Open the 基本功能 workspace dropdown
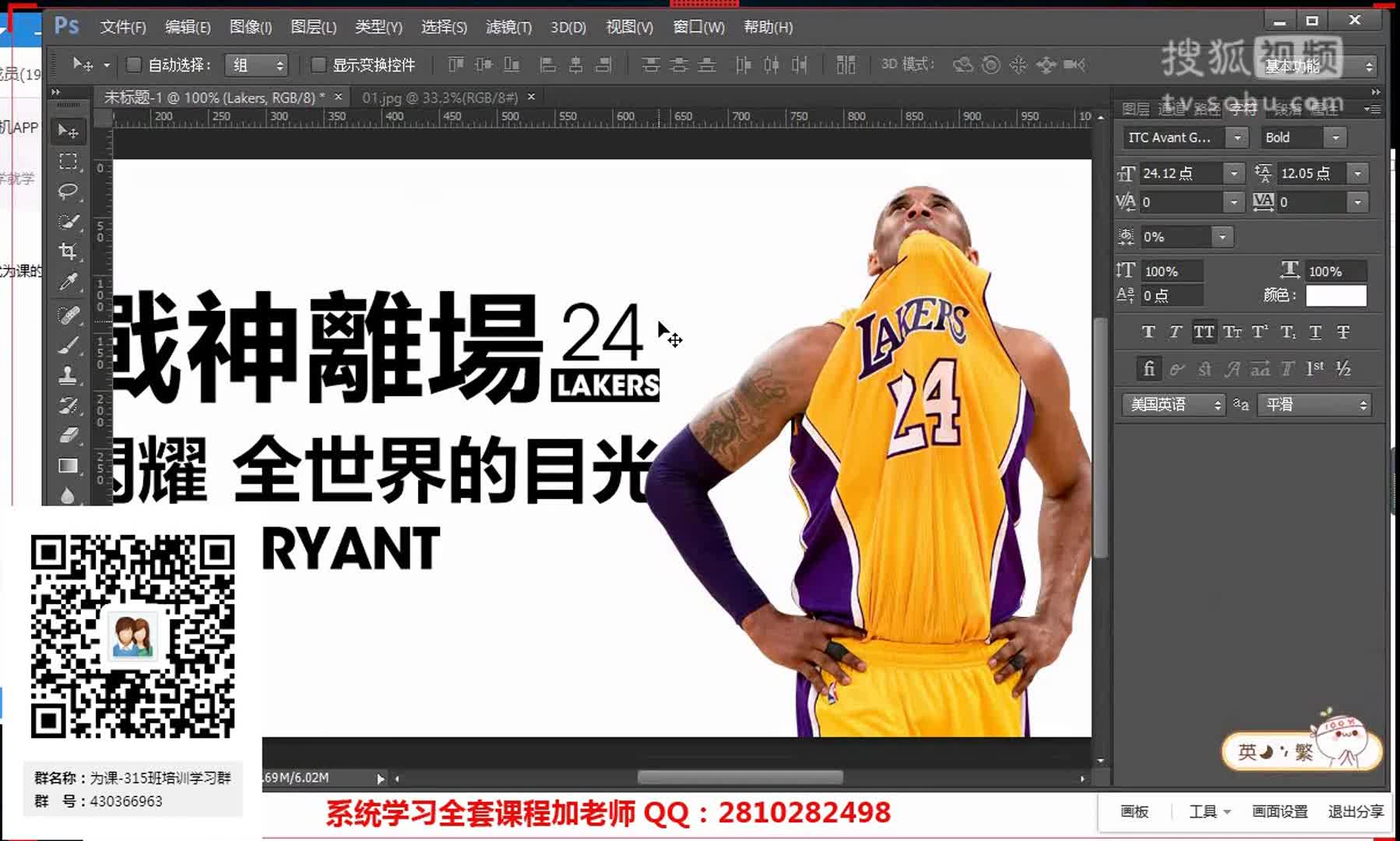The height and width of the screenshot is (841, 1400). (x=1316, y=66)
